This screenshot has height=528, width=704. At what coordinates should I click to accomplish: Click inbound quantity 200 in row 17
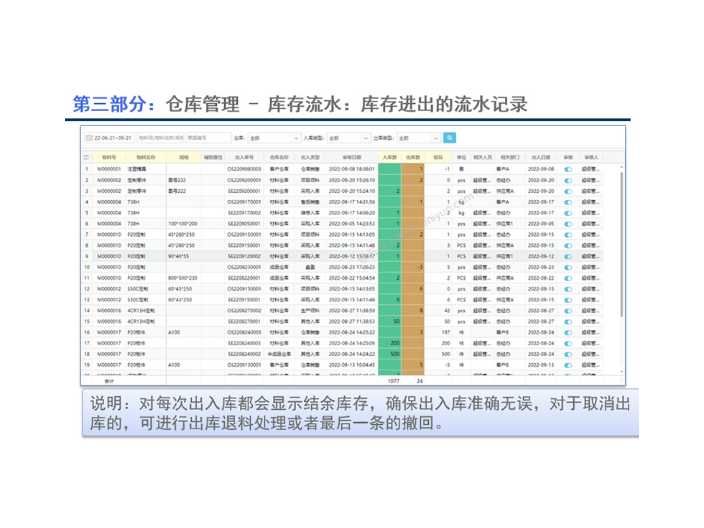[395, 343]
